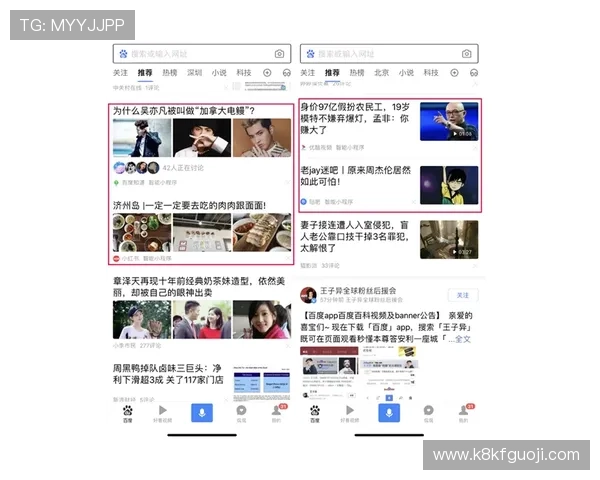The height and width of the screenshot is (480, 600).
Task: Play the 孟非 video thumbnail
Action: click(449, 121)
